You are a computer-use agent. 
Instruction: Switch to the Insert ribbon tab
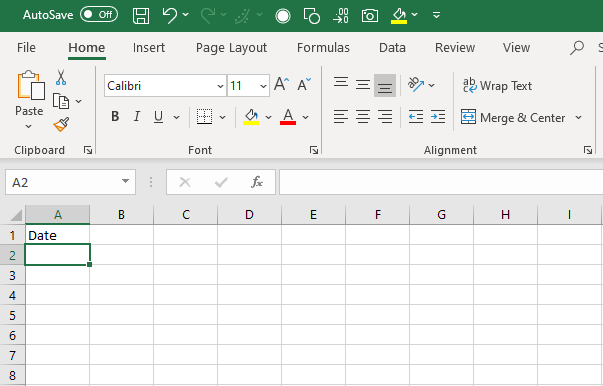[x=149, y=48]
